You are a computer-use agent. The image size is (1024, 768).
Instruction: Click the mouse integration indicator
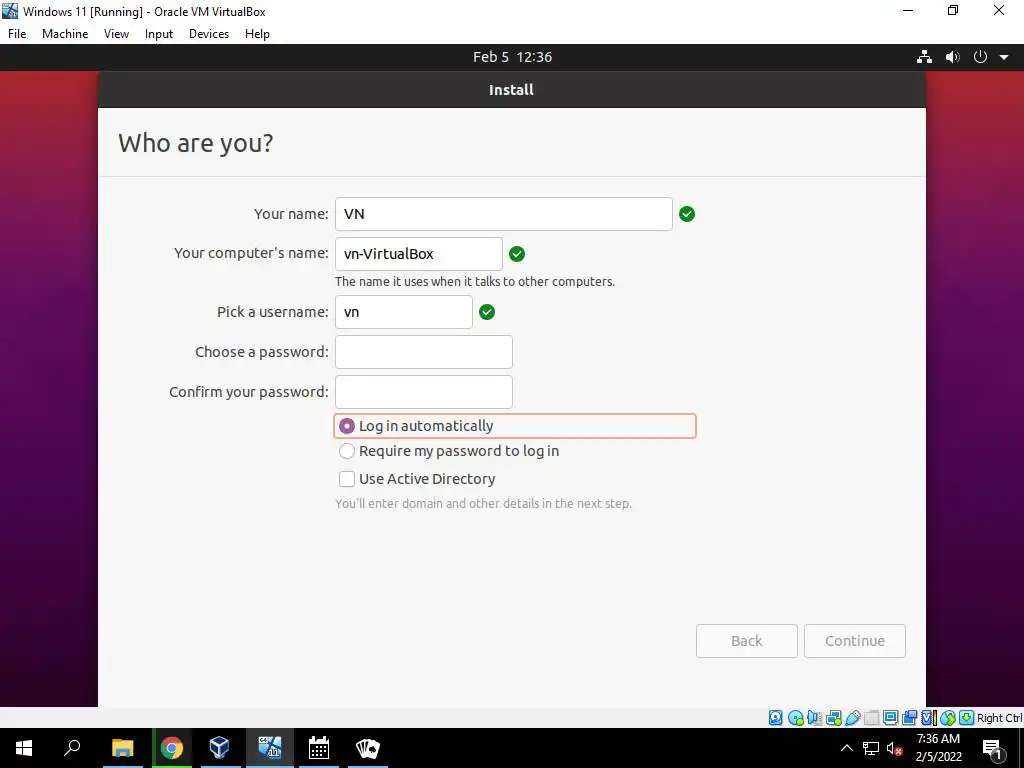tap(948, 718)
